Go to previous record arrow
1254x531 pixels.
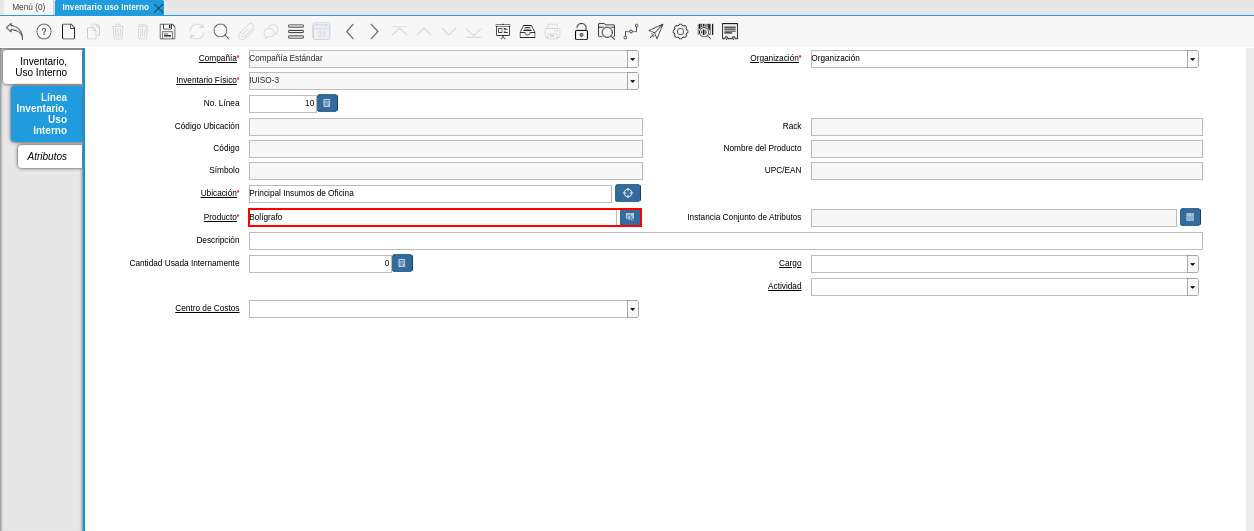(x=350, y=31)
